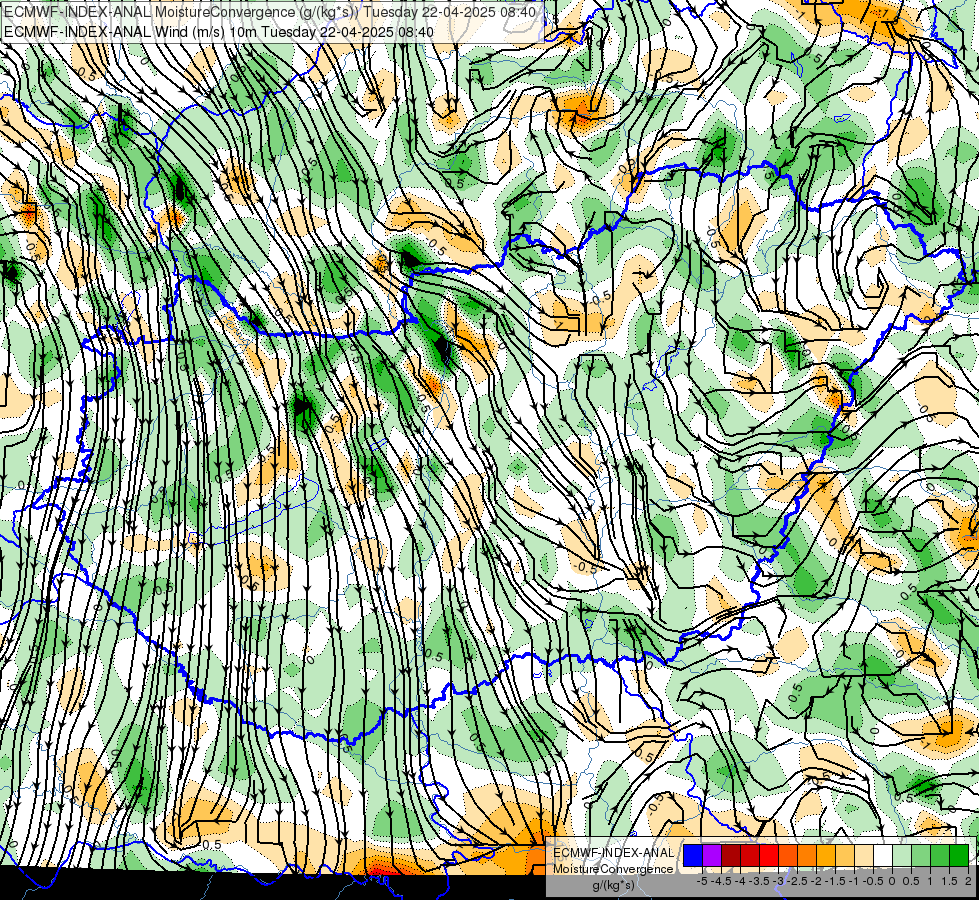Click the white swatch between -0.5 and 0

click(x=883, y=855)
